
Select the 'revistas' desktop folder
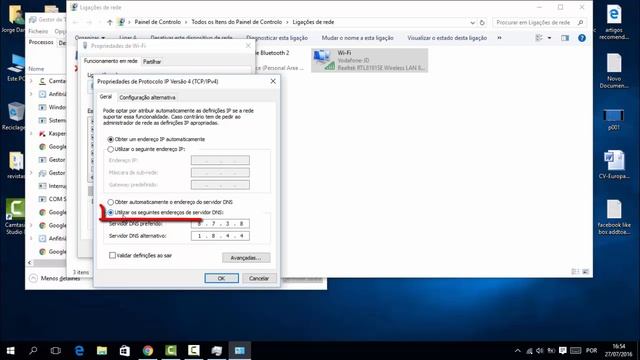[16, 165]
